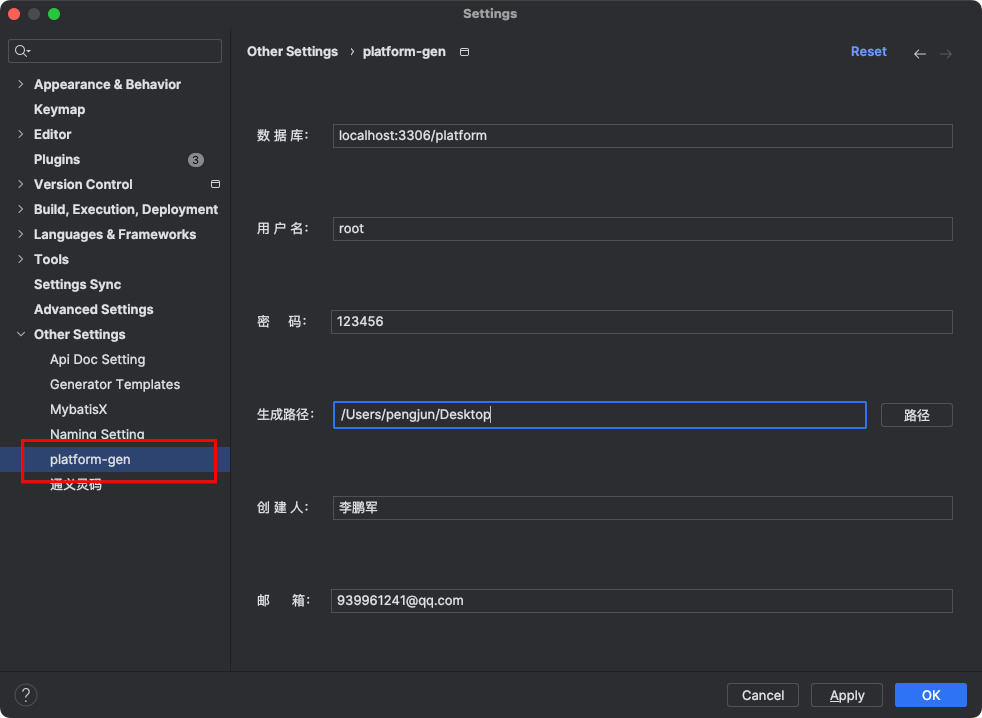Click the 用户名 field containing root
The image size is (982, 718).
643,229
